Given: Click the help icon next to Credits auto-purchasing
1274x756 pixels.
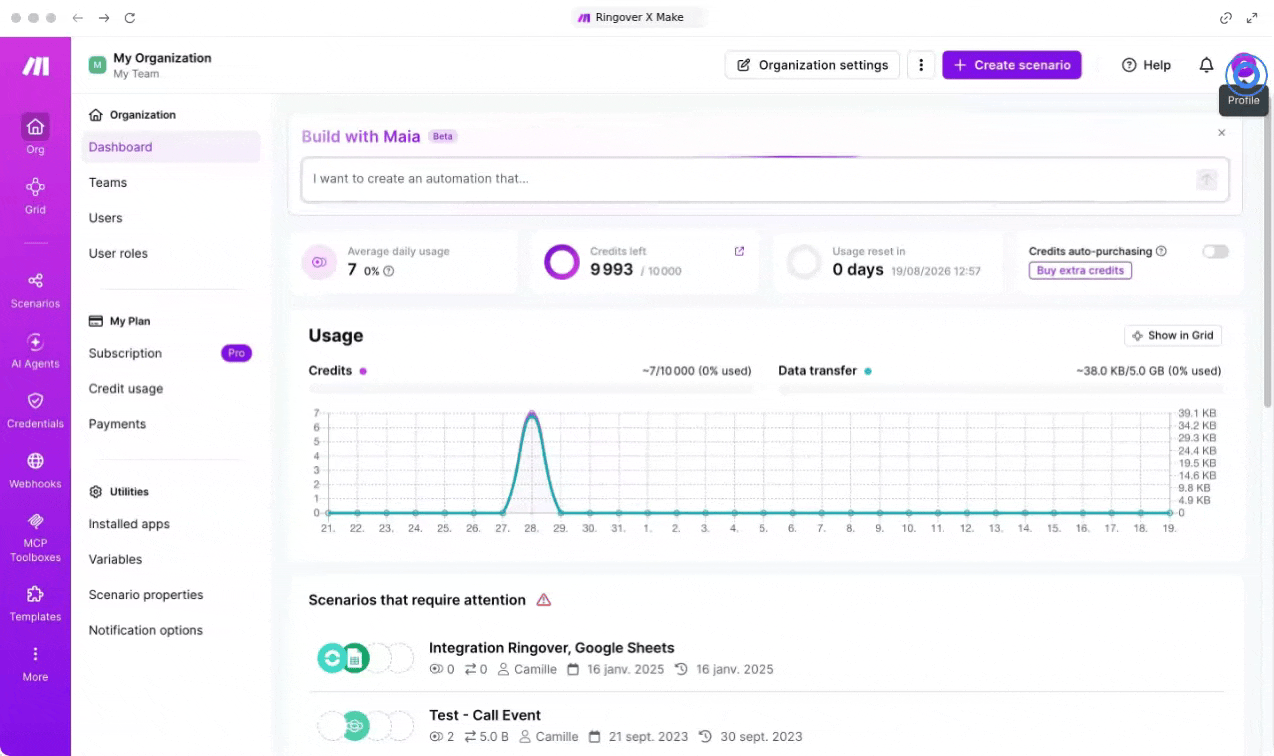Looking at the screenshot, I should click(1161, 251).
